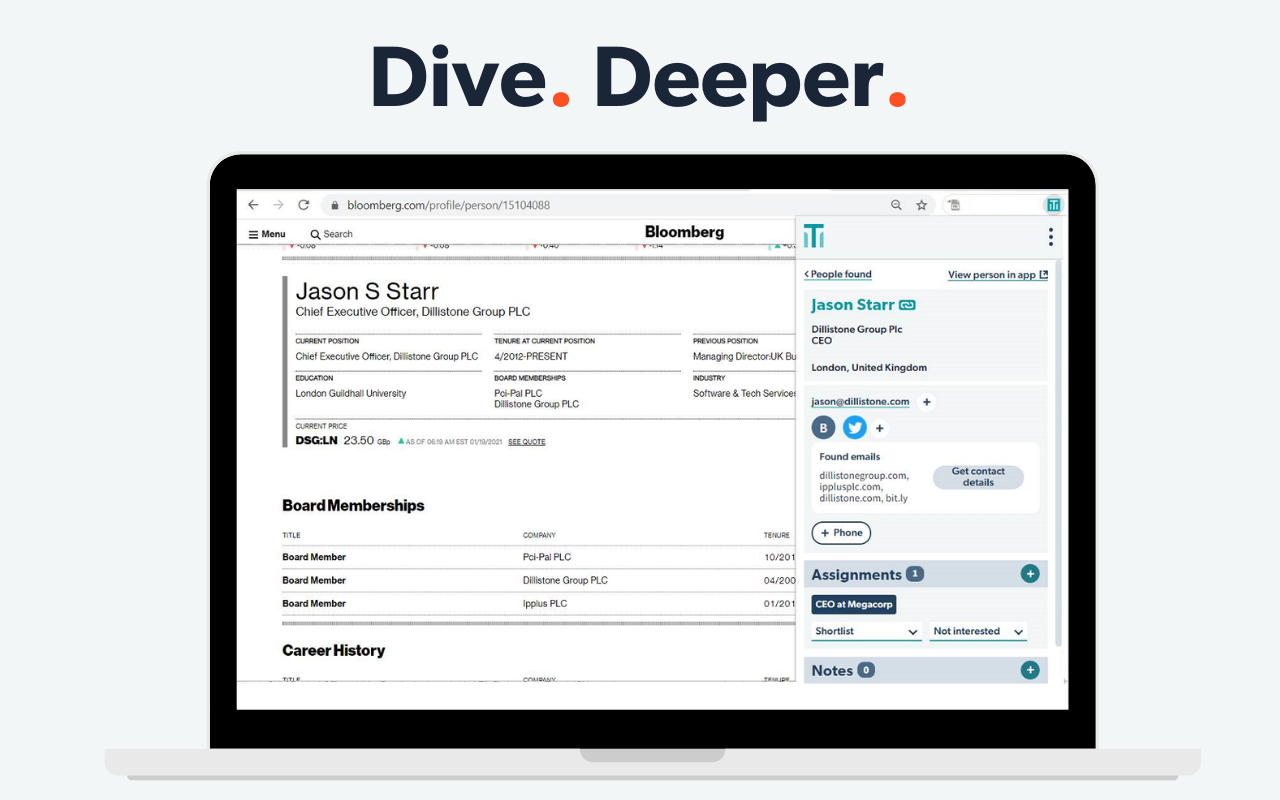Open the three-dot panel menu
Viewport: 1280px width, 800px height.
(x=1050, y=237)
